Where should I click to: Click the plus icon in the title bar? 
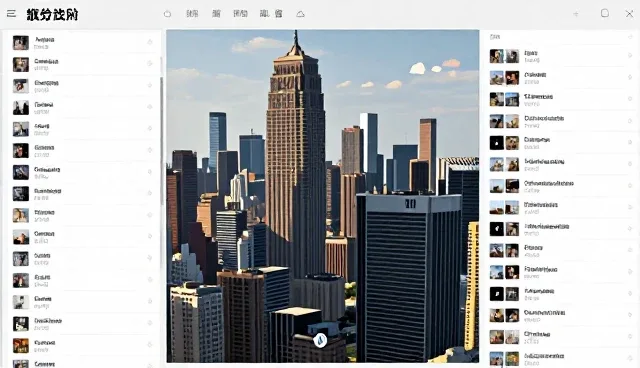click(x=576, y=14)
